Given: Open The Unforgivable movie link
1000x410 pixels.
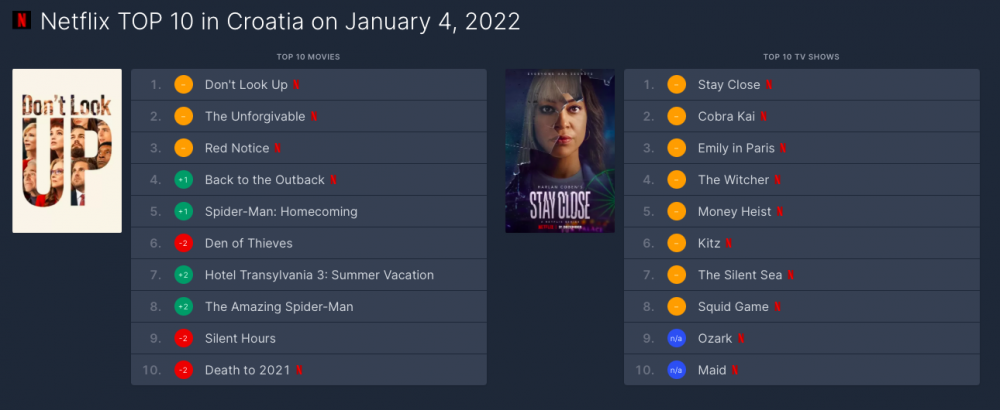Looking at the screenshot, I should pyautogui.click(x=255, y=117).
